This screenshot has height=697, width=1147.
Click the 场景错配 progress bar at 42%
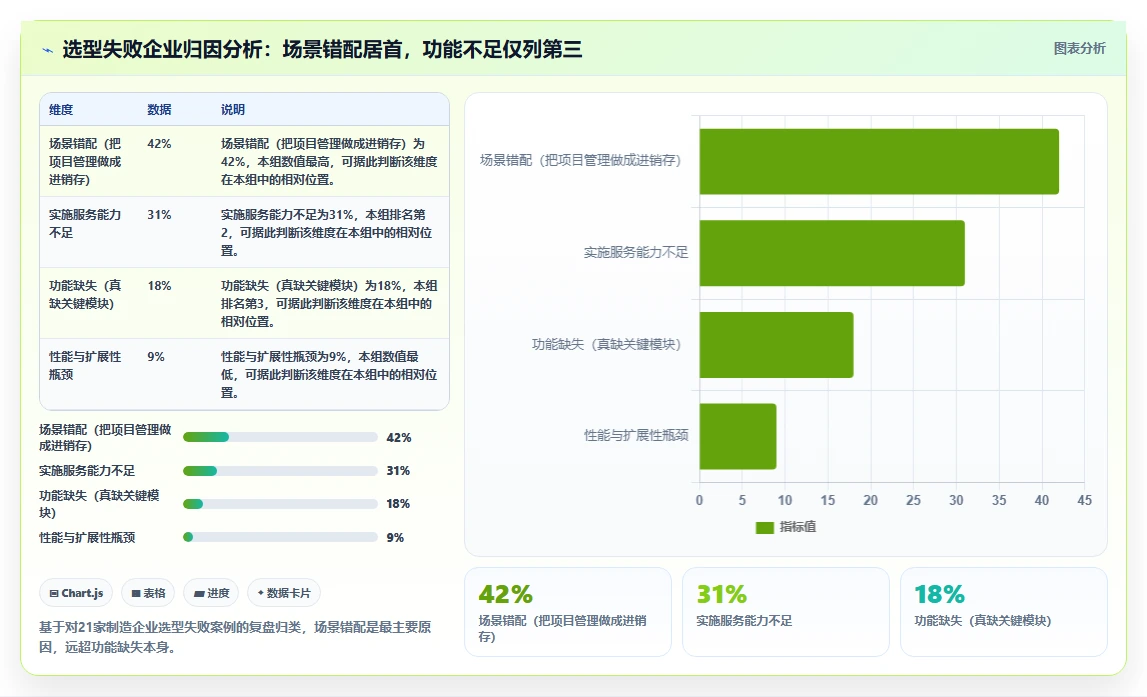click(x=280, y=437)
